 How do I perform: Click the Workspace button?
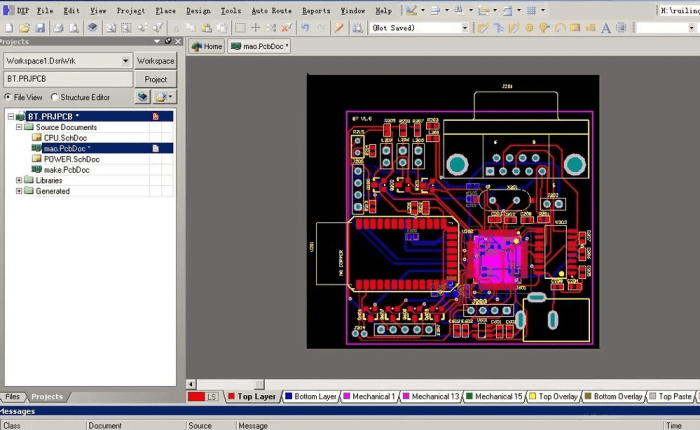pos(155,61)
